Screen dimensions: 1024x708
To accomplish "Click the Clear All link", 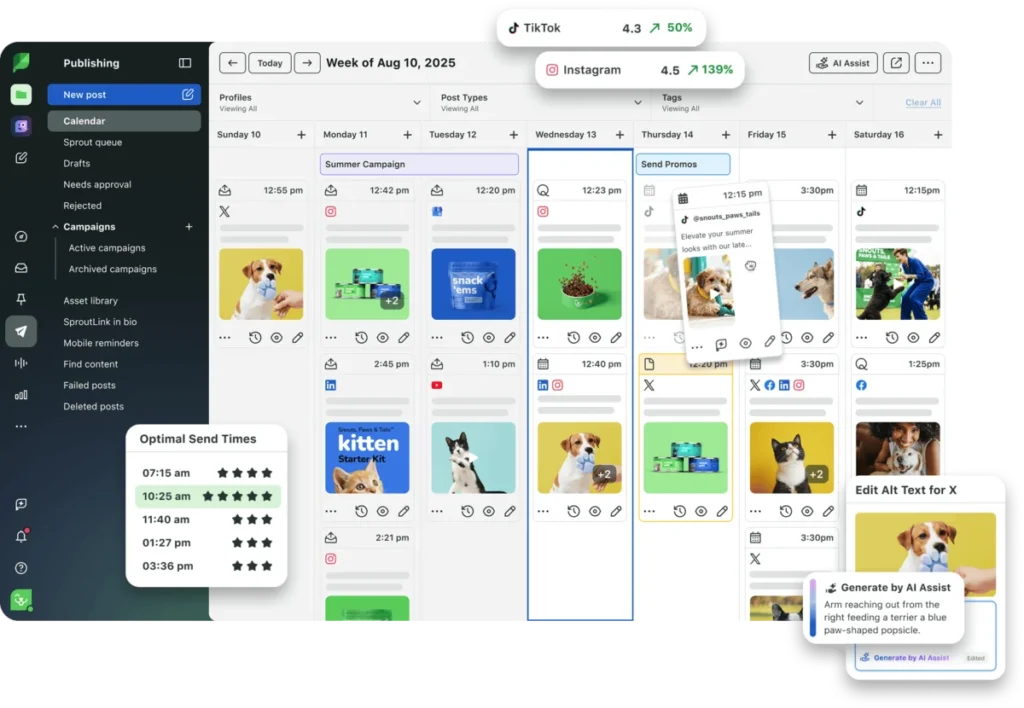I will (x=923, y=103).
